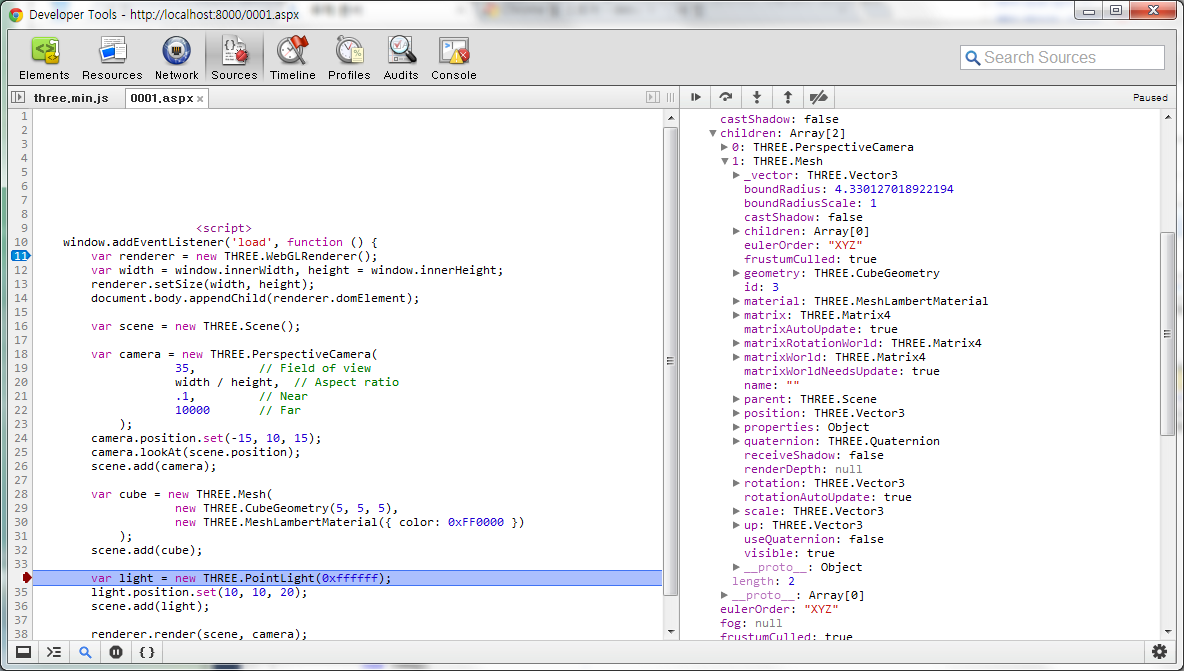
Task: Step into next function call
Action: point(757,97)
